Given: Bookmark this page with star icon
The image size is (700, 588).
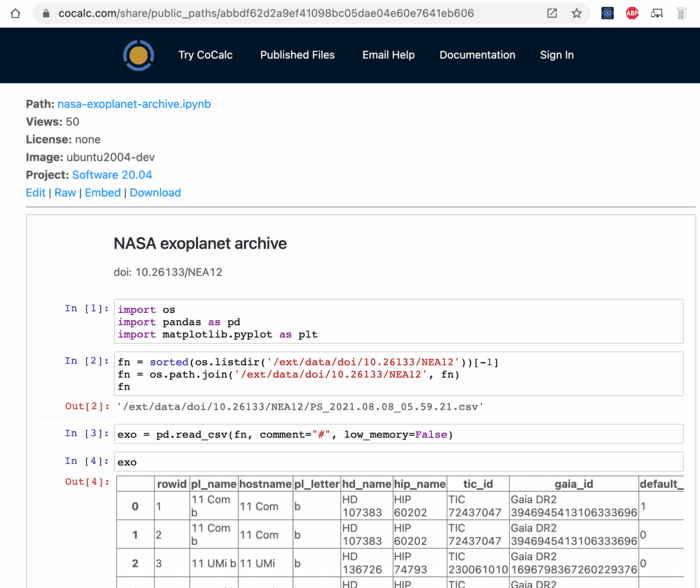Looking at the screenshot, I should point(577,14).
